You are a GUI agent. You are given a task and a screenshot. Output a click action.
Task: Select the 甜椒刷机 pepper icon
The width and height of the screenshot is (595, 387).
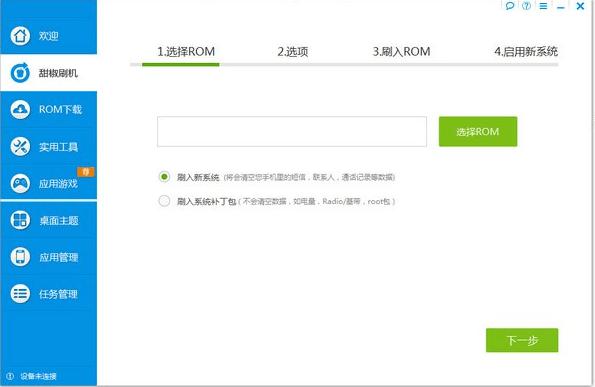coord(20,72)
